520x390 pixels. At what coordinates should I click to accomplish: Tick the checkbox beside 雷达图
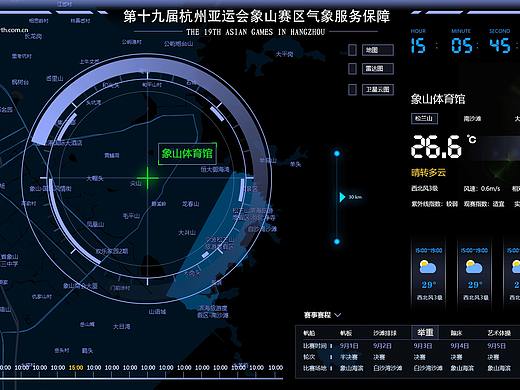tap(352, 69)
